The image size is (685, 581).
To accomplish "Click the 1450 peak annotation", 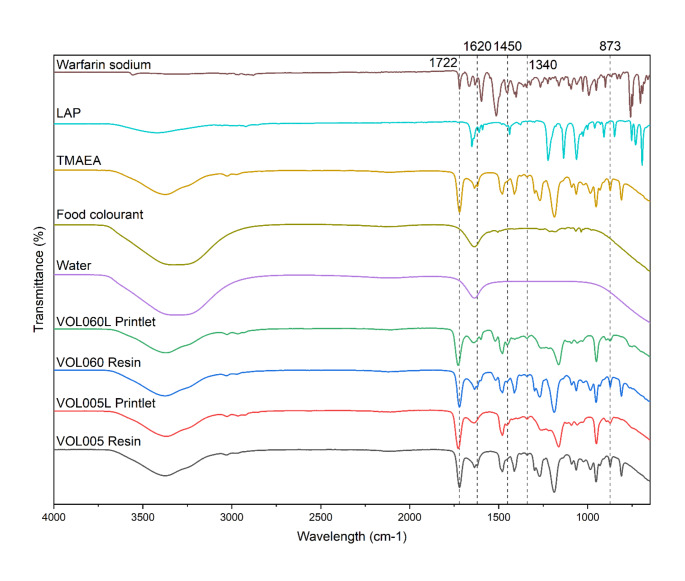I will tap(508, 46).
